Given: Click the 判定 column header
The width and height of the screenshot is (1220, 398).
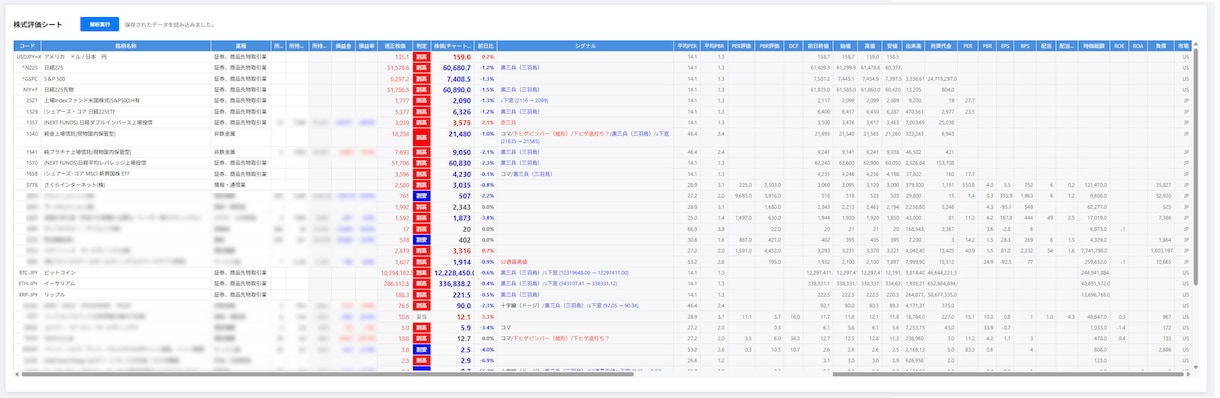Looking at the screenshot, I should 422,45.
